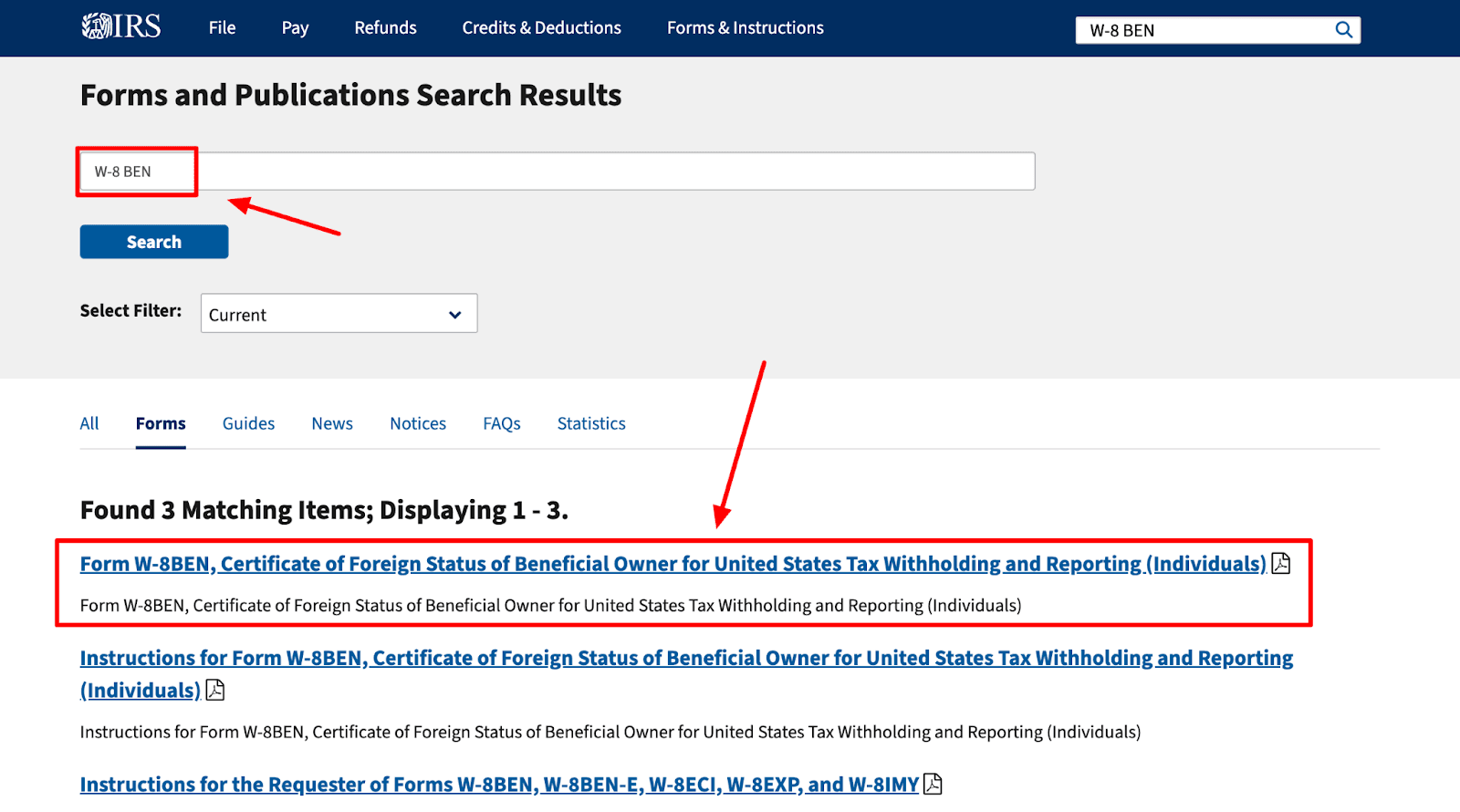Click PDF icon beside Requester of Forms instructions
This screenshot has height=812, width=1460.
[x=933, y=784]
